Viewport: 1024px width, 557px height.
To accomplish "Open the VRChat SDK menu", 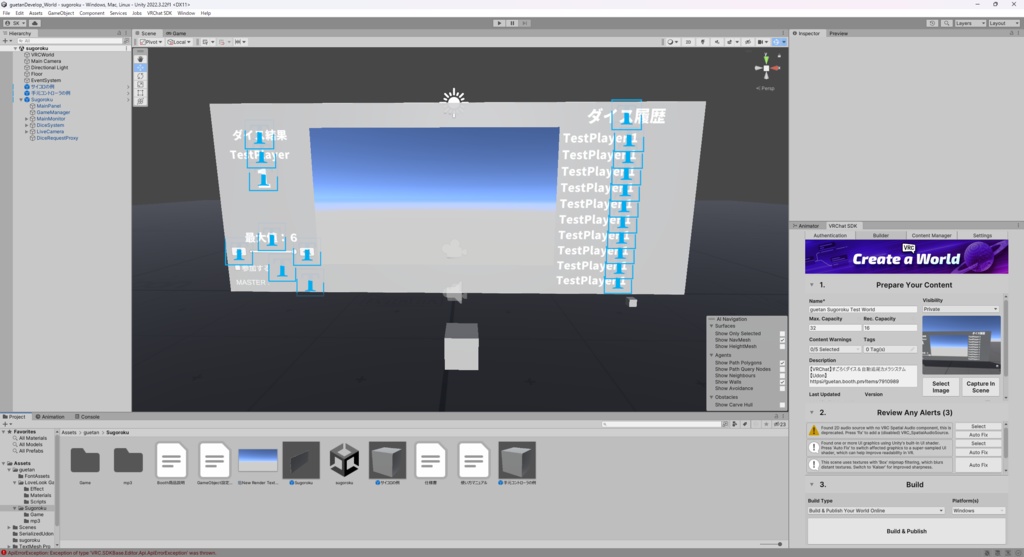I will click(159, 13).
